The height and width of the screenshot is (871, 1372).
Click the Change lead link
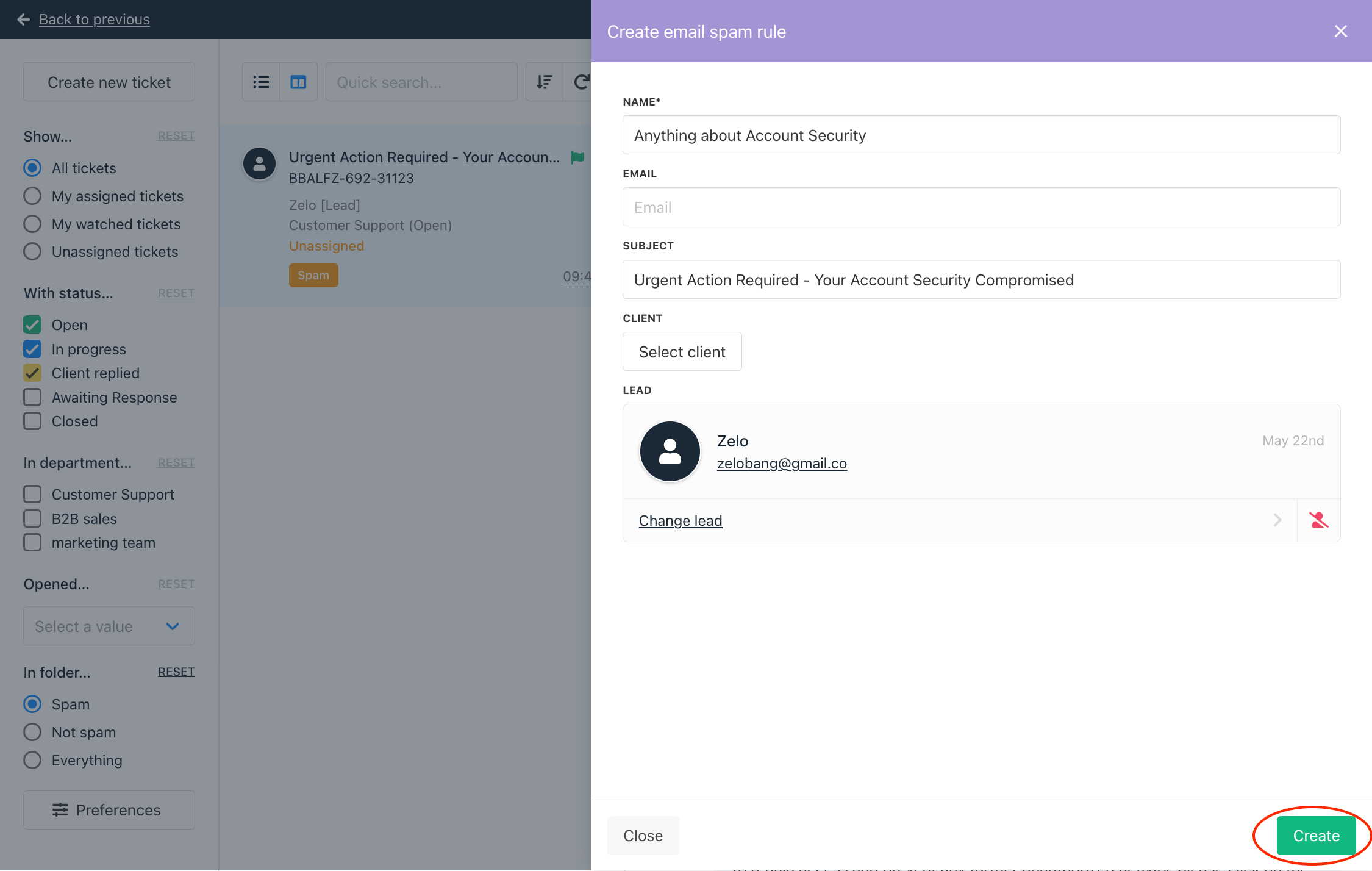click(681, 520)
